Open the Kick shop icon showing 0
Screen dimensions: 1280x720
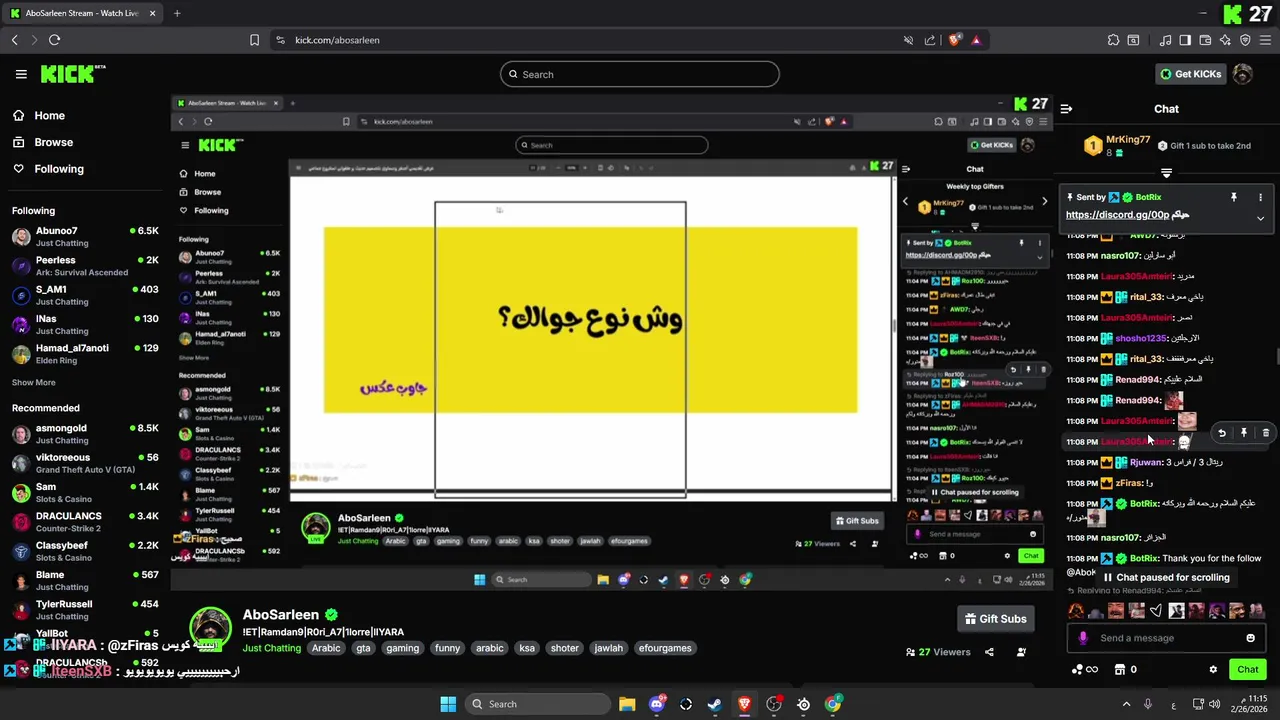tap(1125, 669)
